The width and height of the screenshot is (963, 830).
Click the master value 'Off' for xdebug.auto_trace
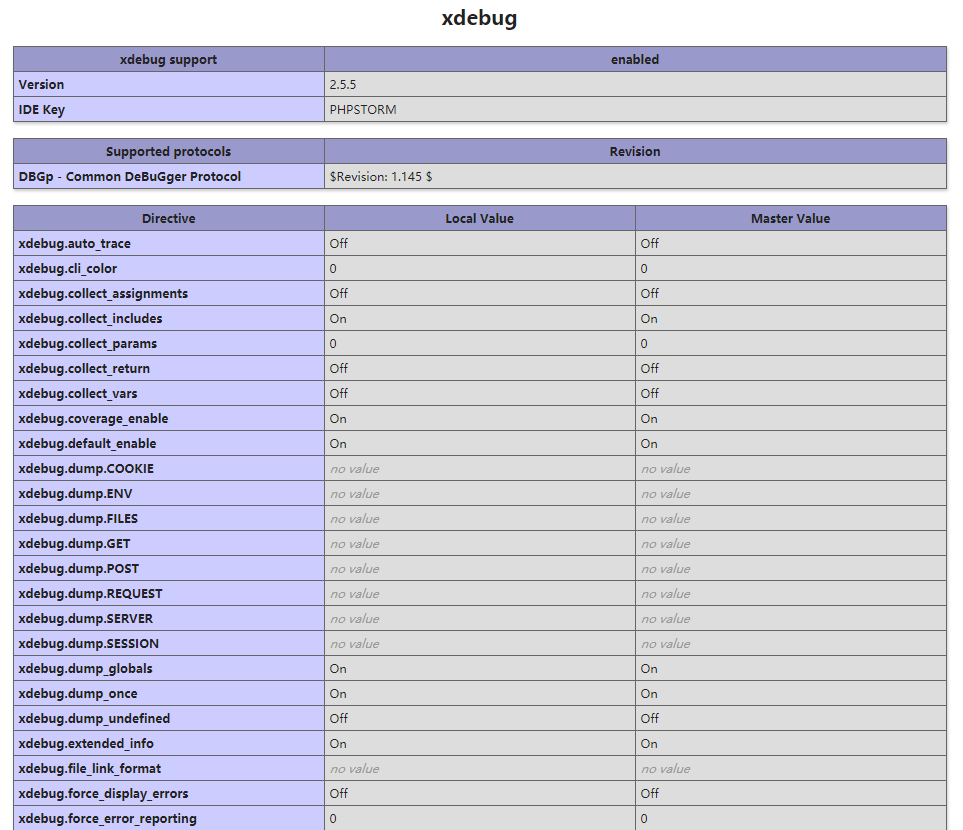(x=650, y=244)
